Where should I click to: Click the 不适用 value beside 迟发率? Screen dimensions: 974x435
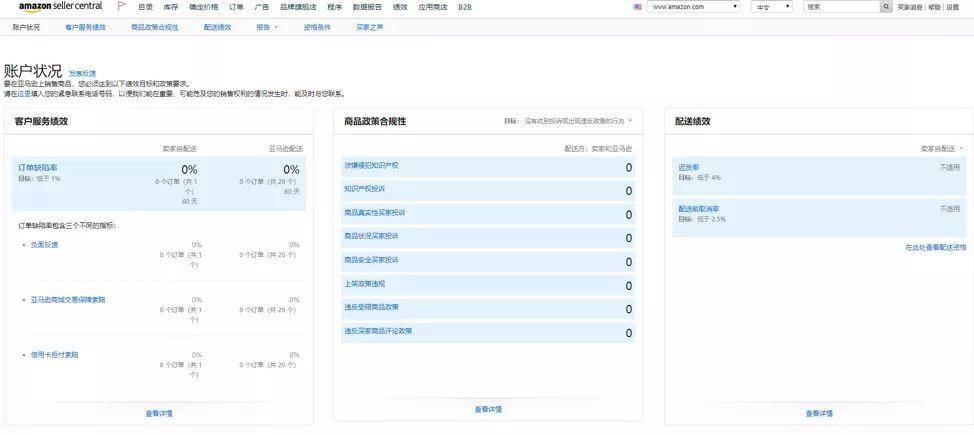pos(949,167)
